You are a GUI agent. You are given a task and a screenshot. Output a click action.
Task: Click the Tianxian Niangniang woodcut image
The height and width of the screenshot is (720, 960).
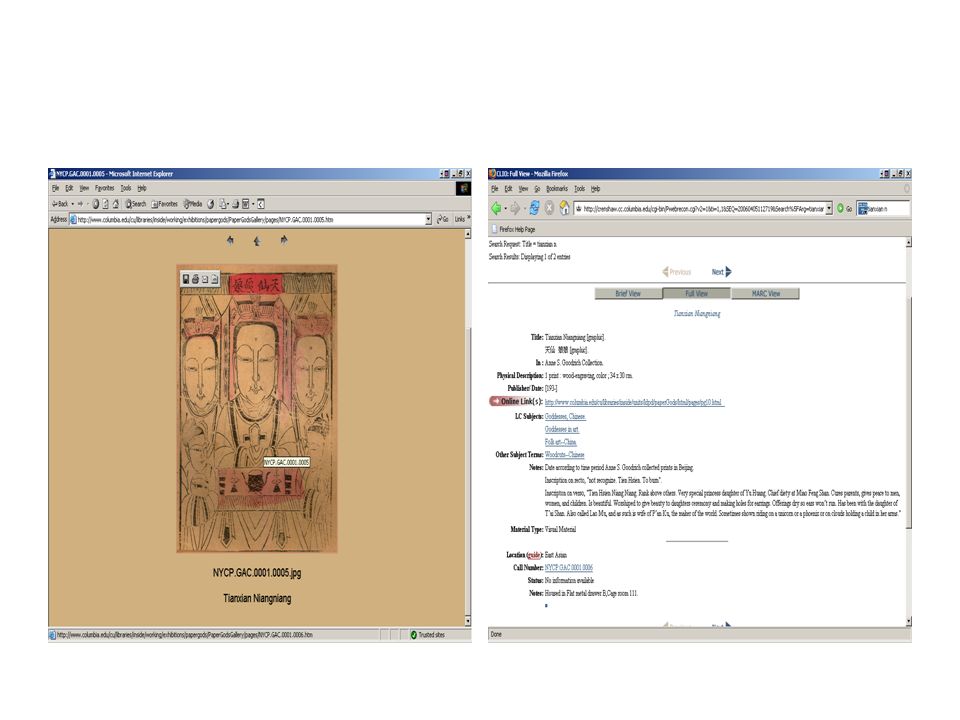(257, 409)
